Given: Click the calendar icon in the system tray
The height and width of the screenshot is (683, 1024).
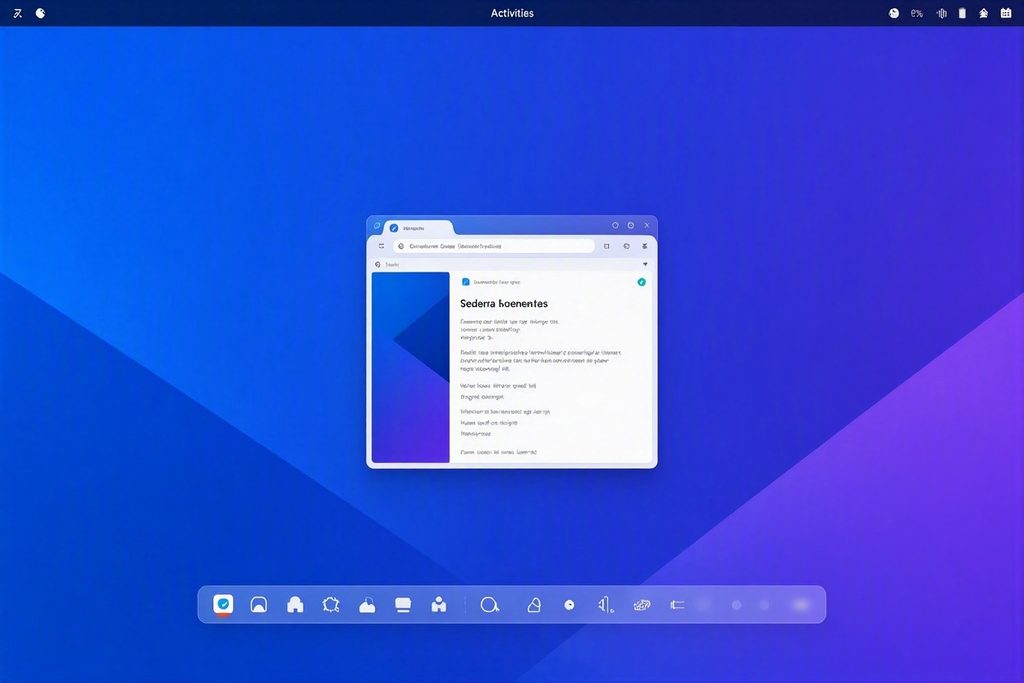Looking at the screenshot, I should [1006, 13].
